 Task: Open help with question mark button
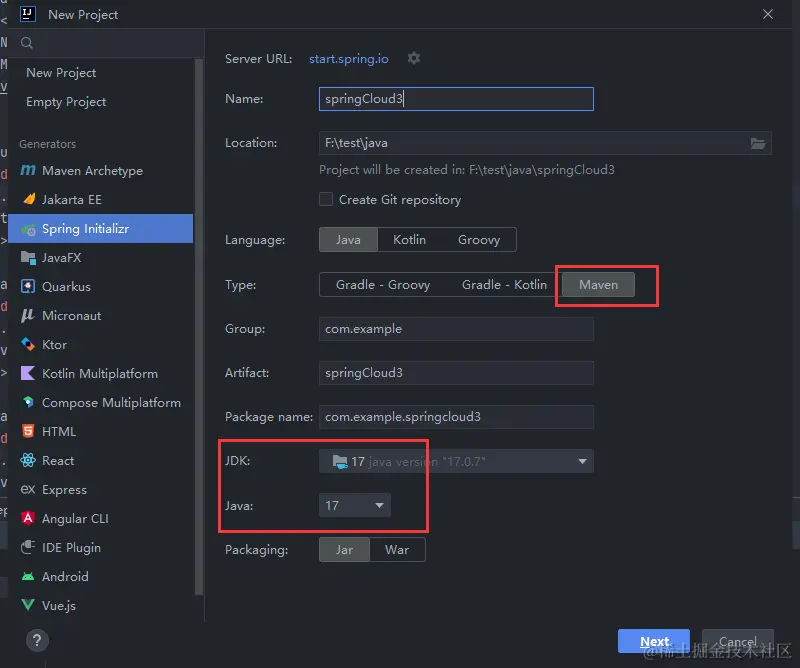[x=37, y=640]
